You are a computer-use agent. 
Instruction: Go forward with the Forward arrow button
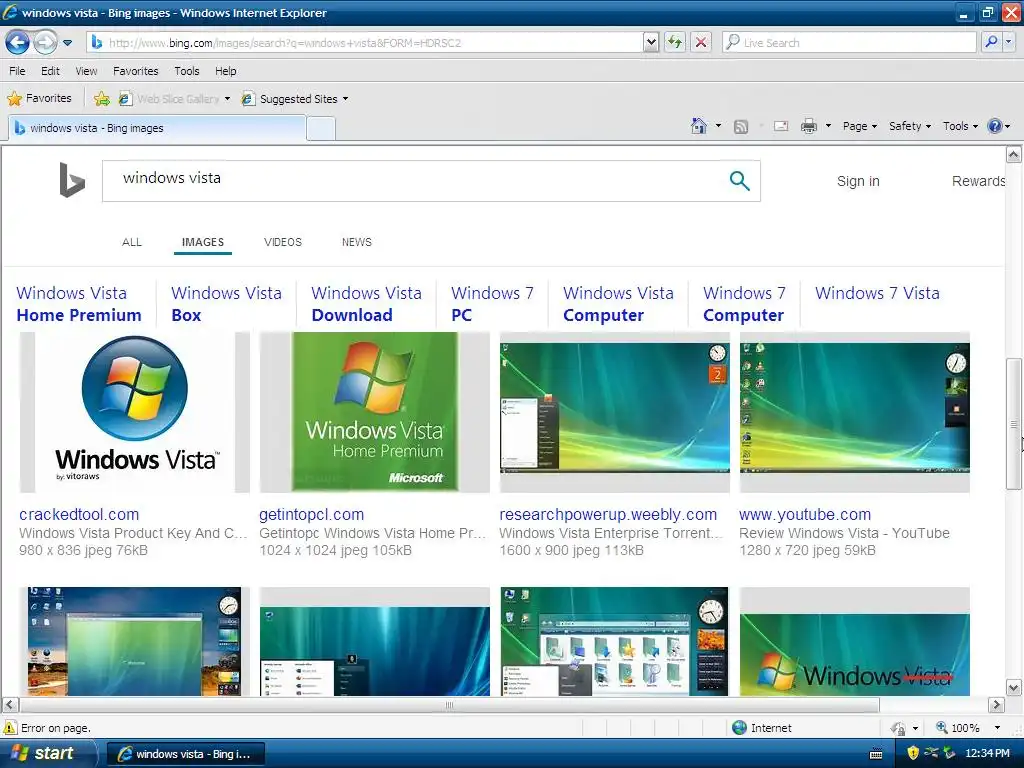pos(45,43)
